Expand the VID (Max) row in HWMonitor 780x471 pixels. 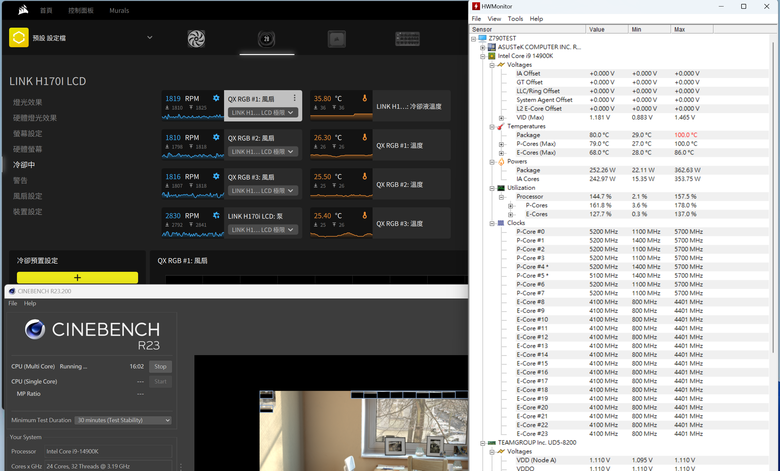click(501, 118)
